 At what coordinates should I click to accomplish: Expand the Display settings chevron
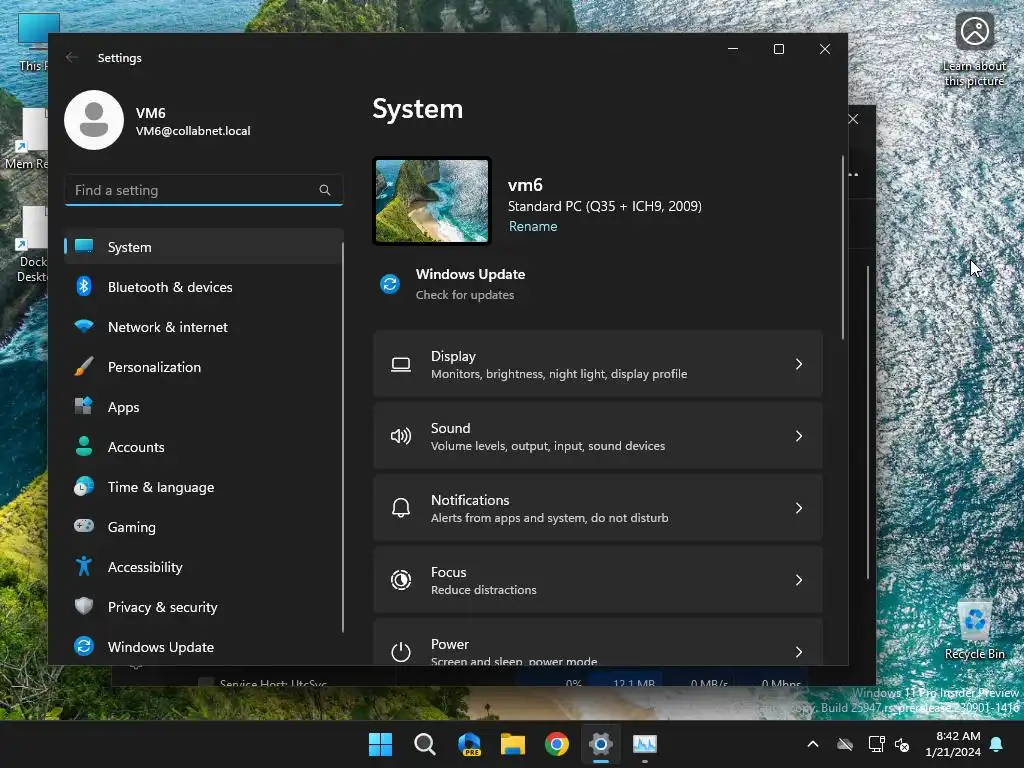[x=799, y=364]
